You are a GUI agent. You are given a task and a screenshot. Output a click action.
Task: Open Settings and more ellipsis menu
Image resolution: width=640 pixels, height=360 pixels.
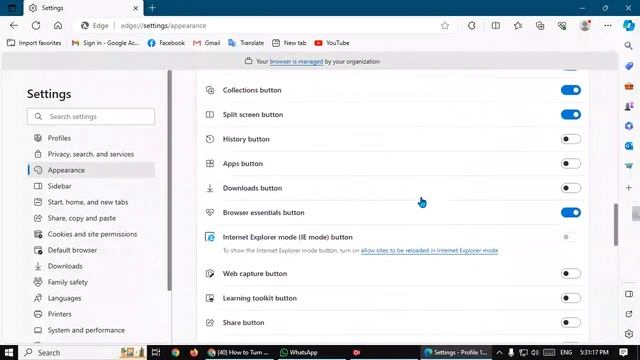point(608,26)
